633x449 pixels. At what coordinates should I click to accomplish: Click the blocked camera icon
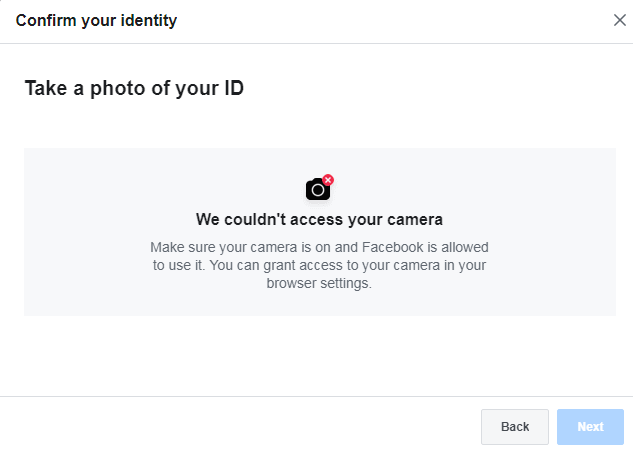point(318,189)
